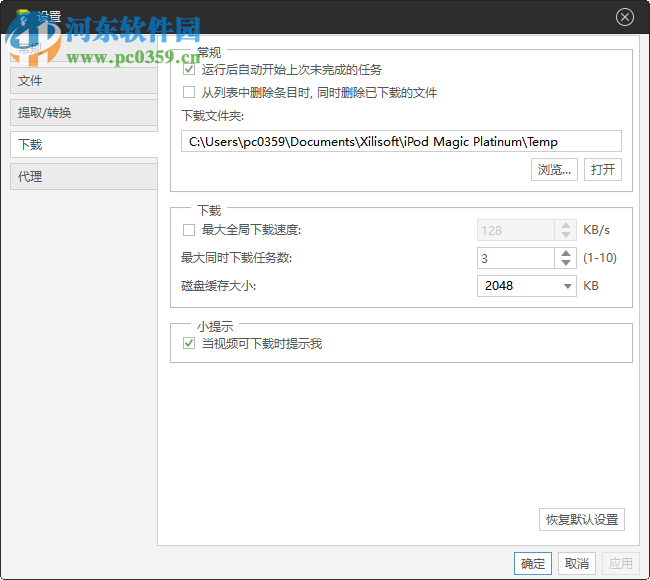Open the 文件 settings tab
The image size is (650, 580).
[84, 80]
